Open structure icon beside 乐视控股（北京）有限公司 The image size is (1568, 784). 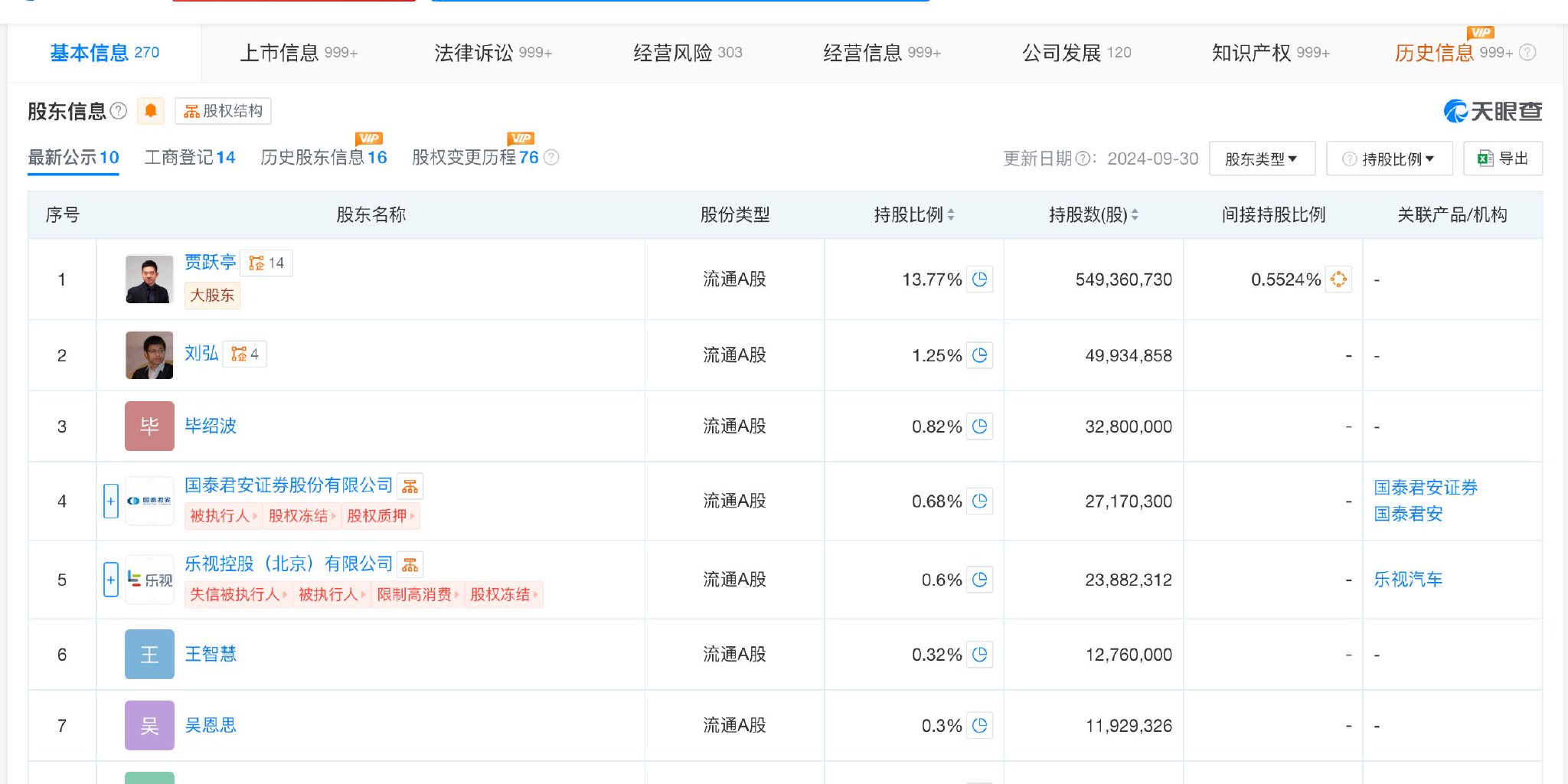coord(410,565)
